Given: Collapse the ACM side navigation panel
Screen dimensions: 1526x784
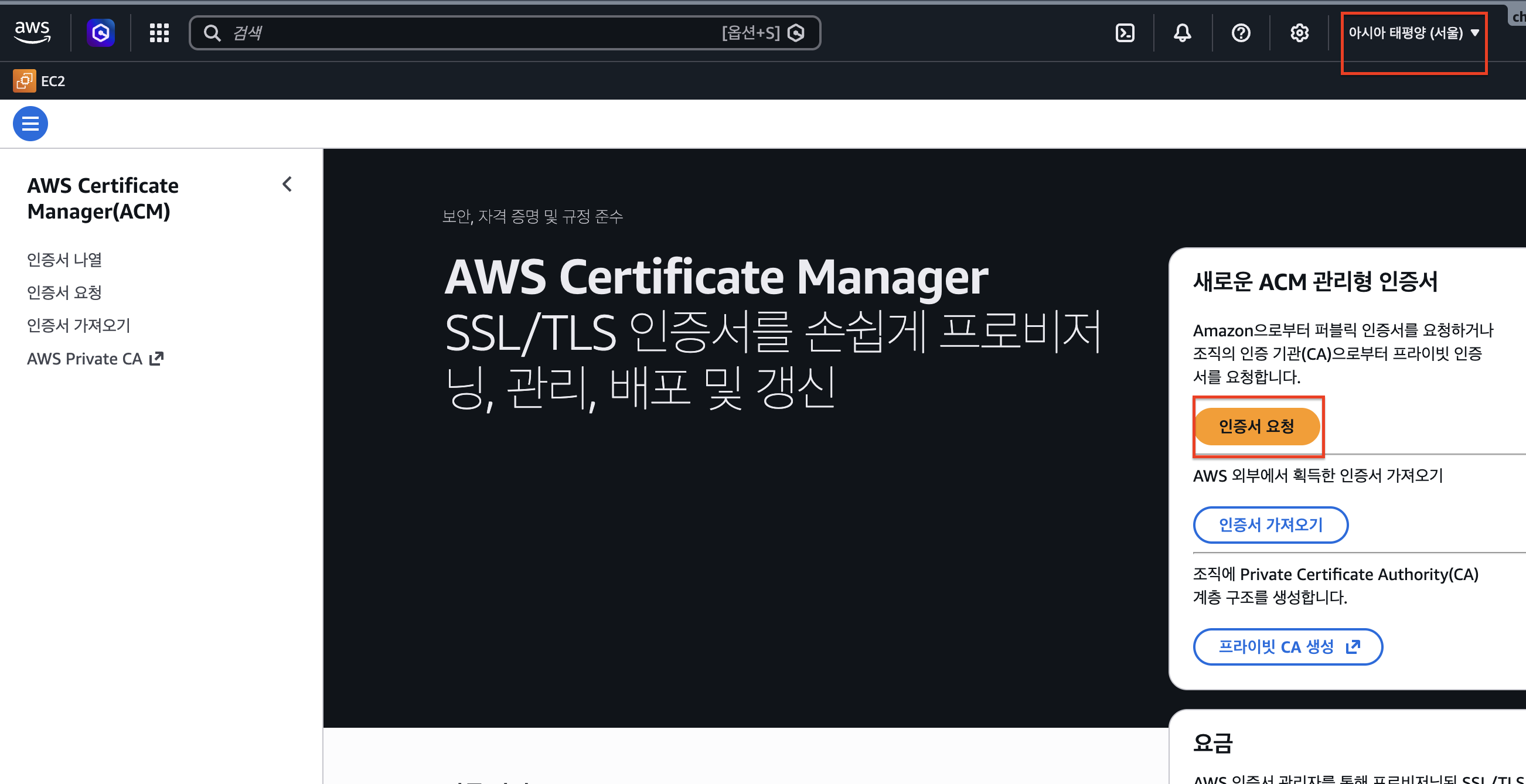Looking at the screenshot, I should click(287, 184).
